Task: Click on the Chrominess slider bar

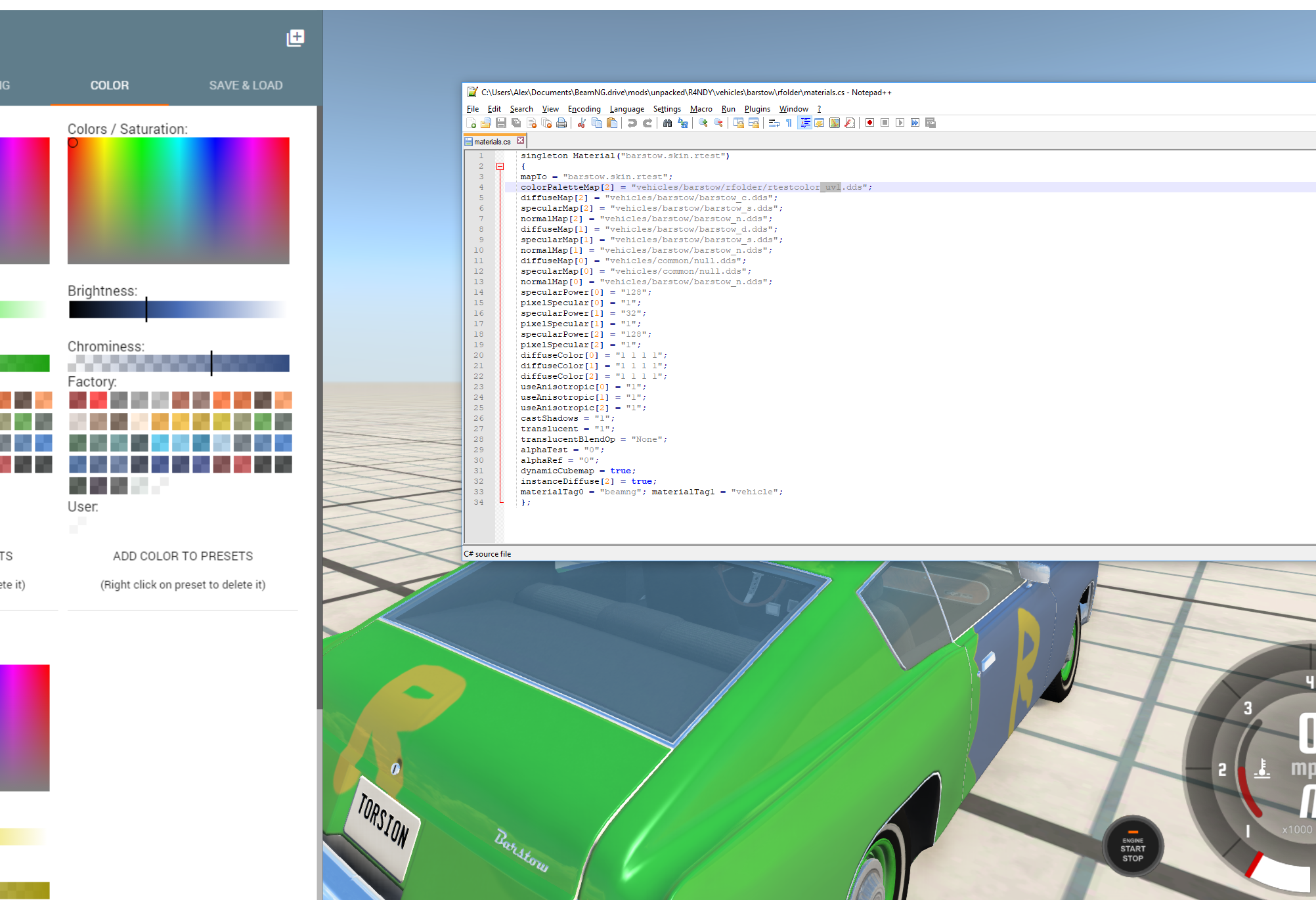Action: tap(179, 363)
